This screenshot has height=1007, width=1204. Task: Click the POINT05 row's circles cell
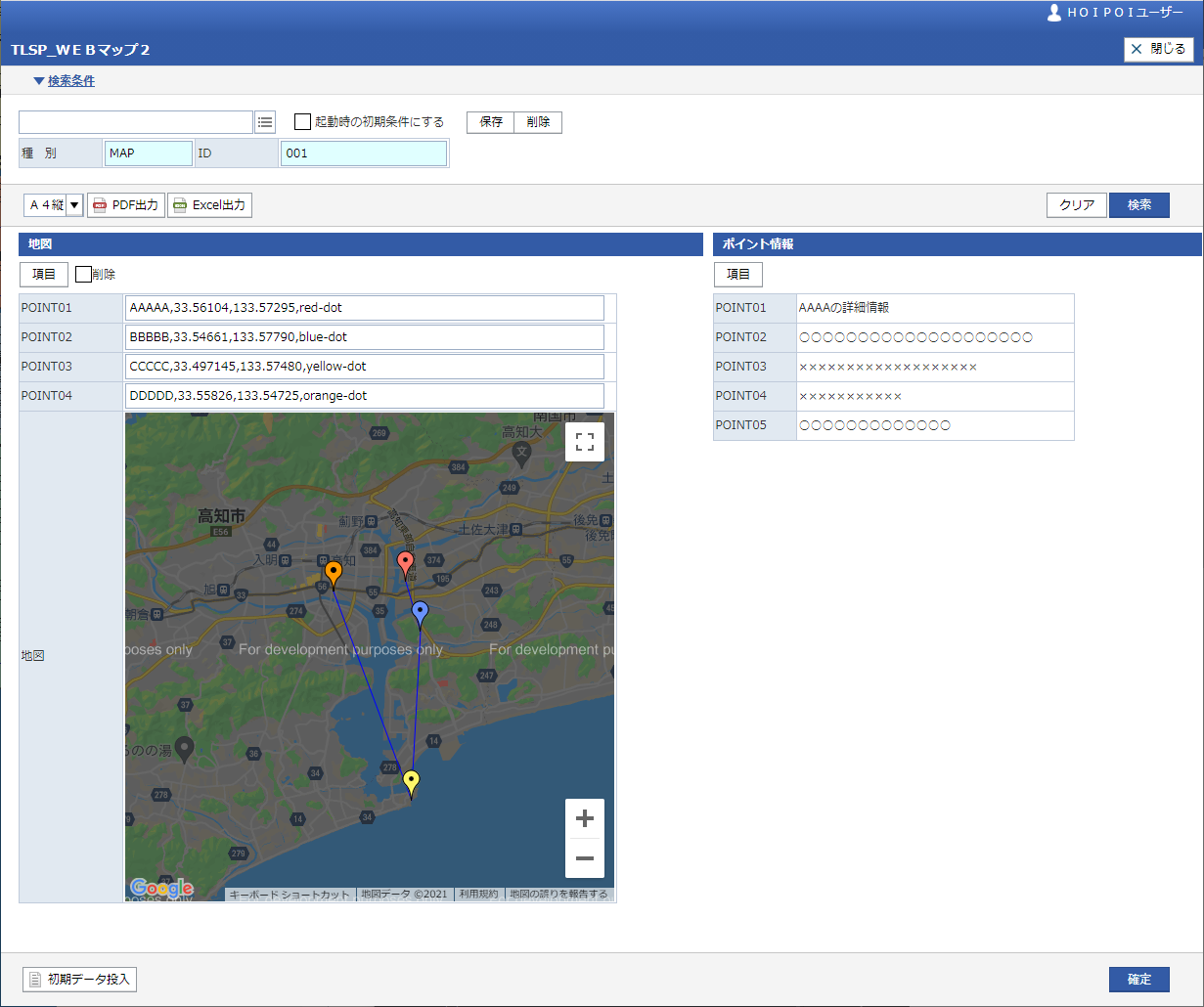(x=935, y=425)
